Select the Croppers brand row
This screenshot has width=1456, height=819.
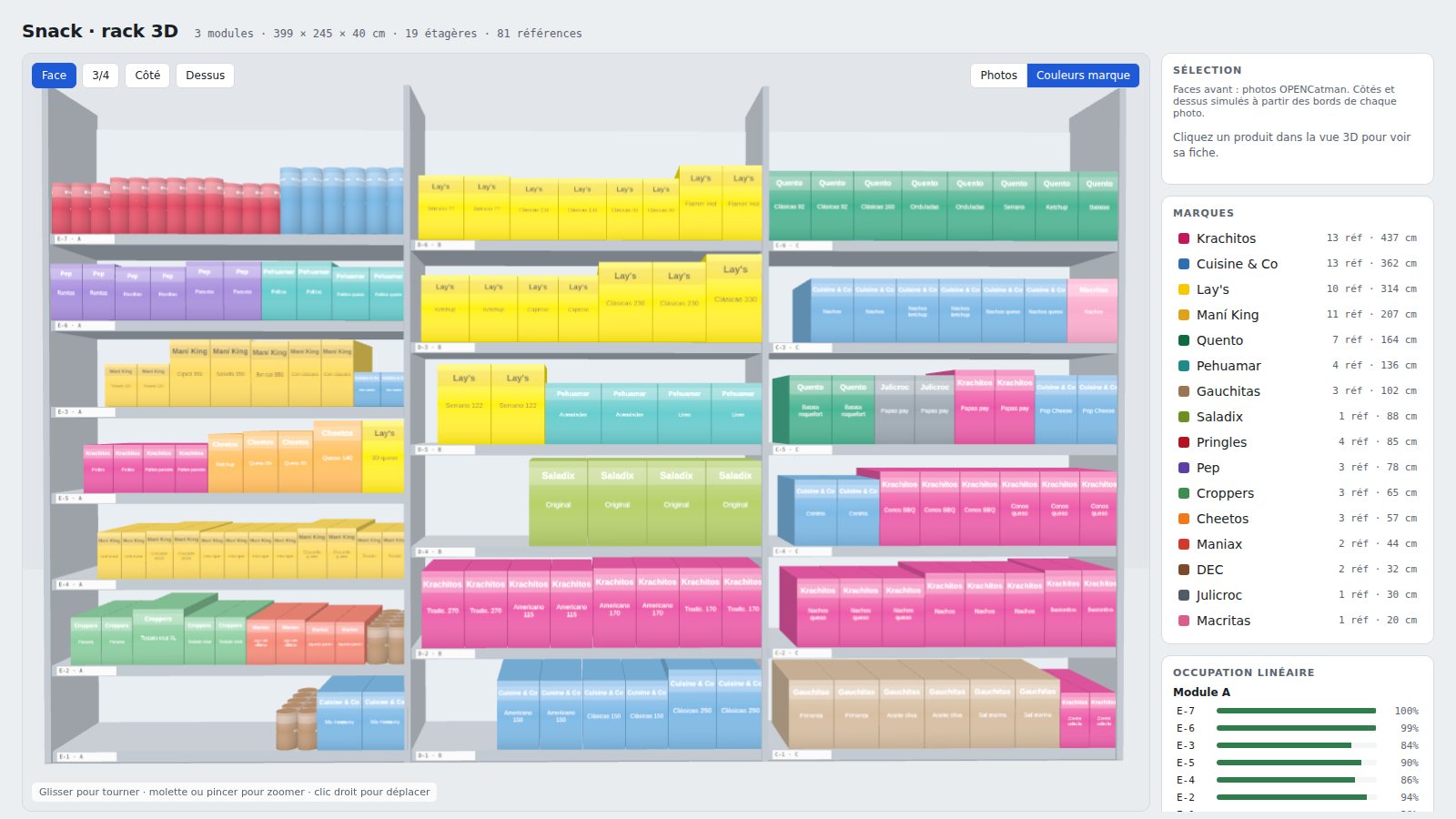pos(1297,493)
